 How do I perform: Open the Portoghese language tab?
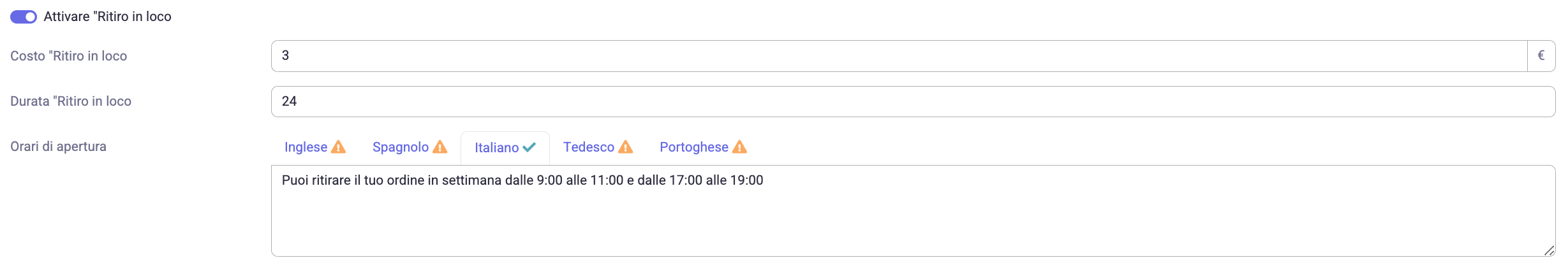click(704, 147)
